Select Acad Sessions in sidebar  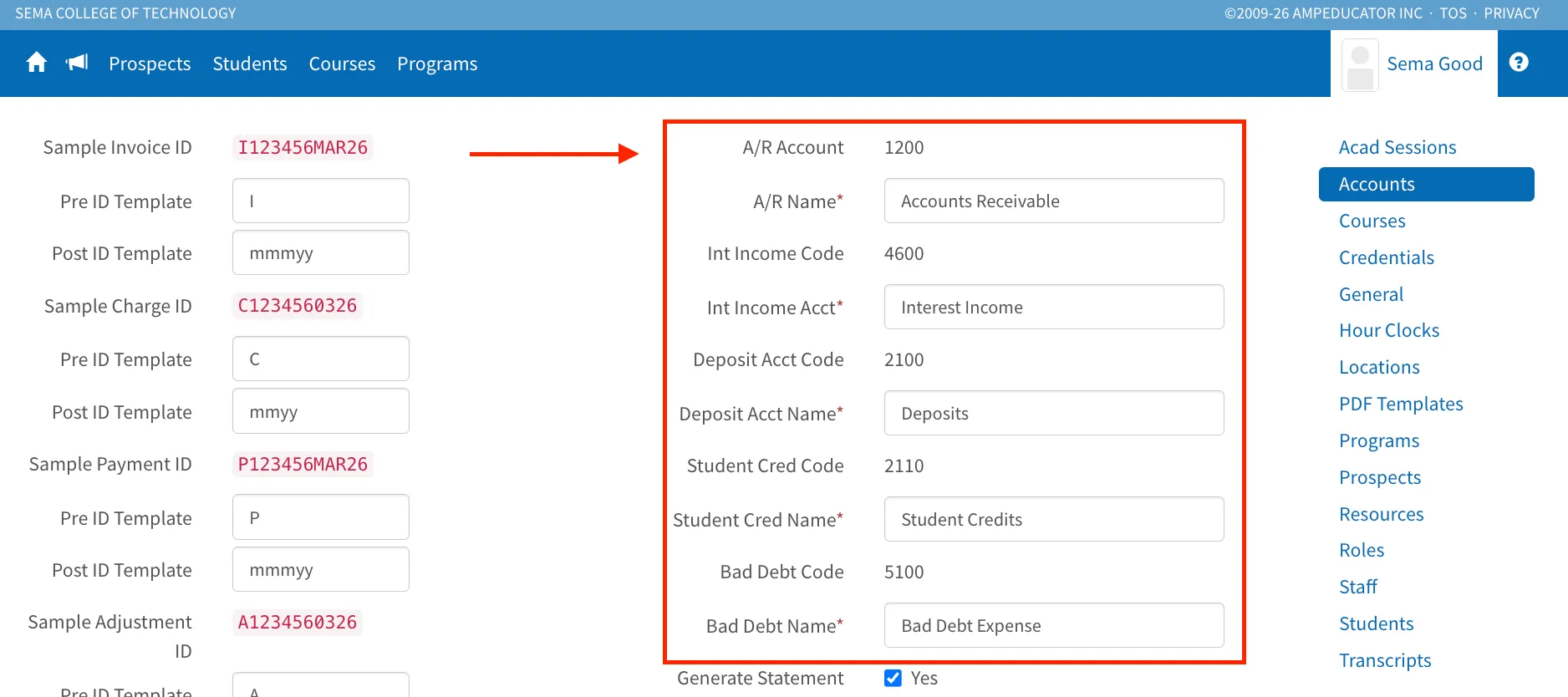[1397, 147]
